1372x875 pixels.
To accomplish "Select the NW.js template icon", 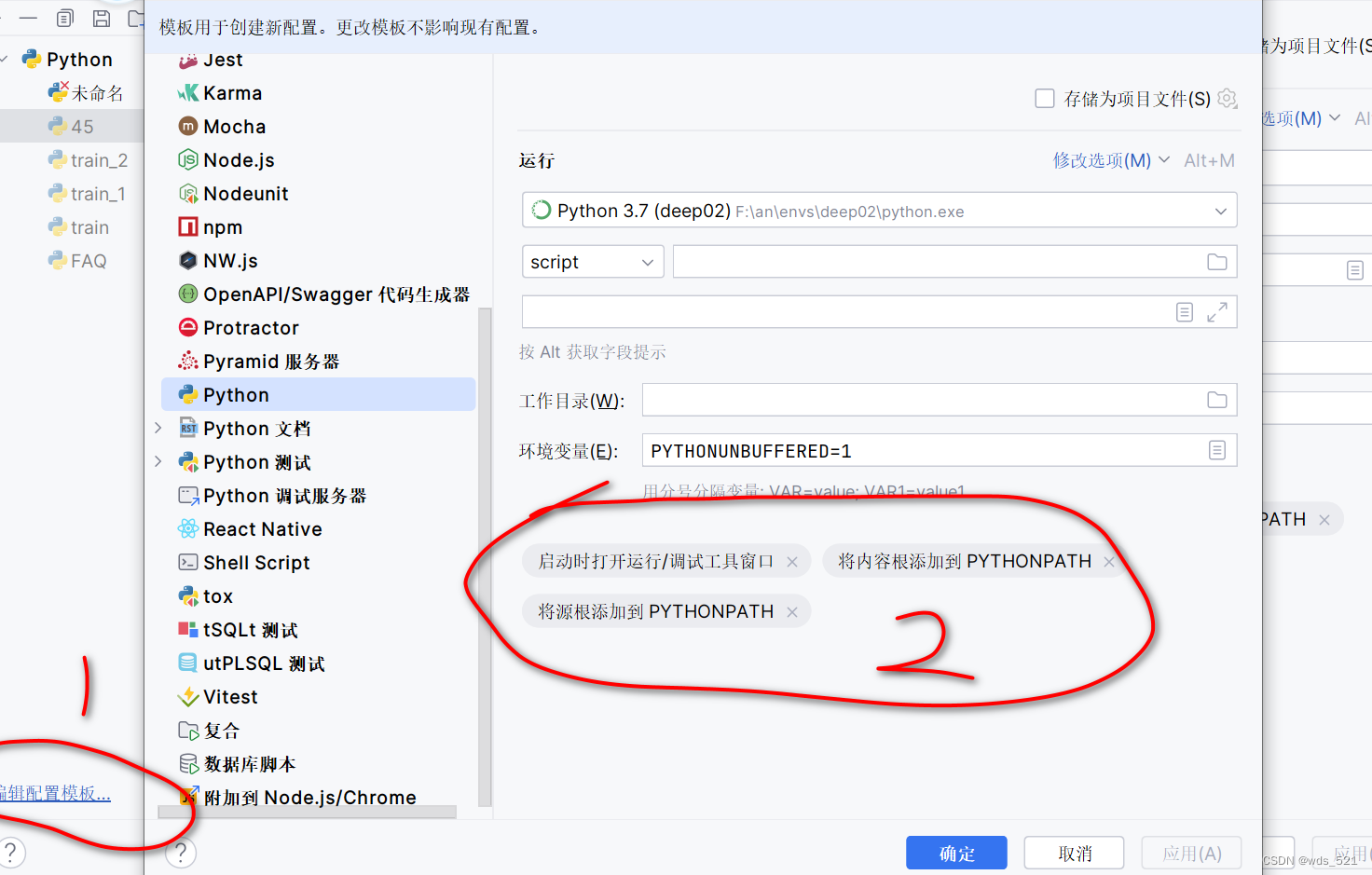I will point(188,261).
